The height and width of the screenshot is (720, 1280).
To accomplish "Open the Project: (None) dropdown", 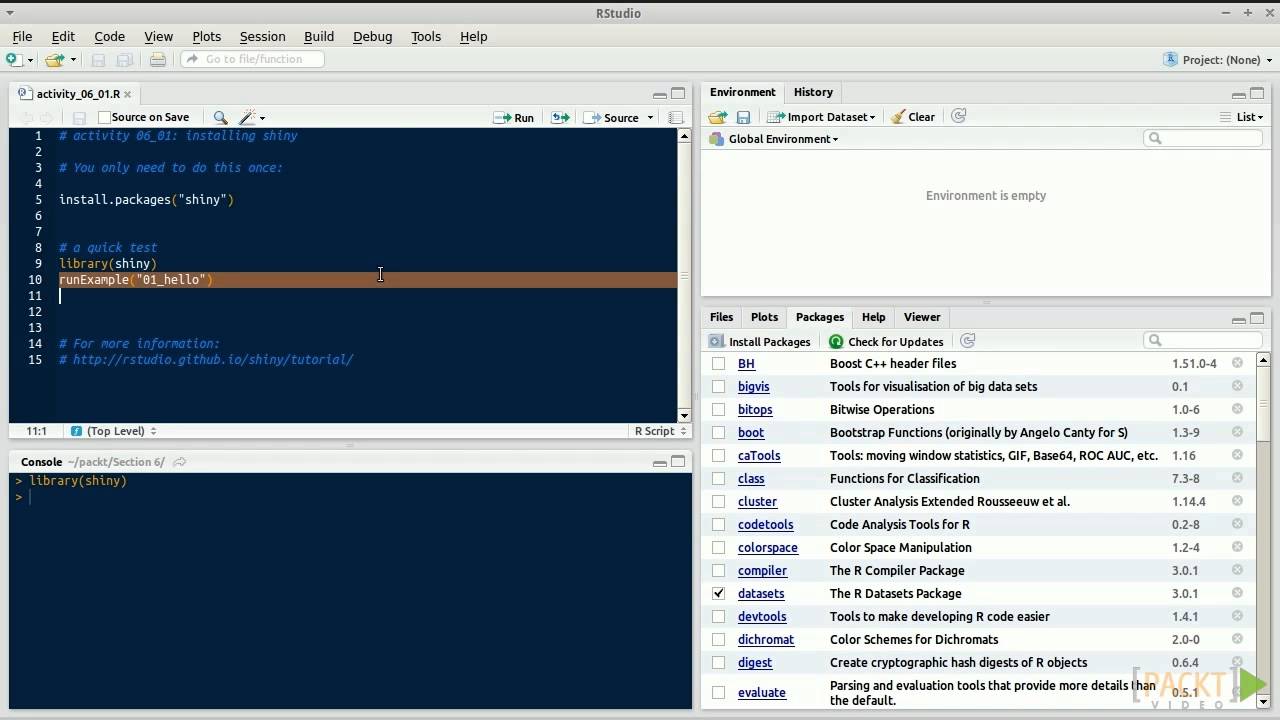I will pos(1217,60).
